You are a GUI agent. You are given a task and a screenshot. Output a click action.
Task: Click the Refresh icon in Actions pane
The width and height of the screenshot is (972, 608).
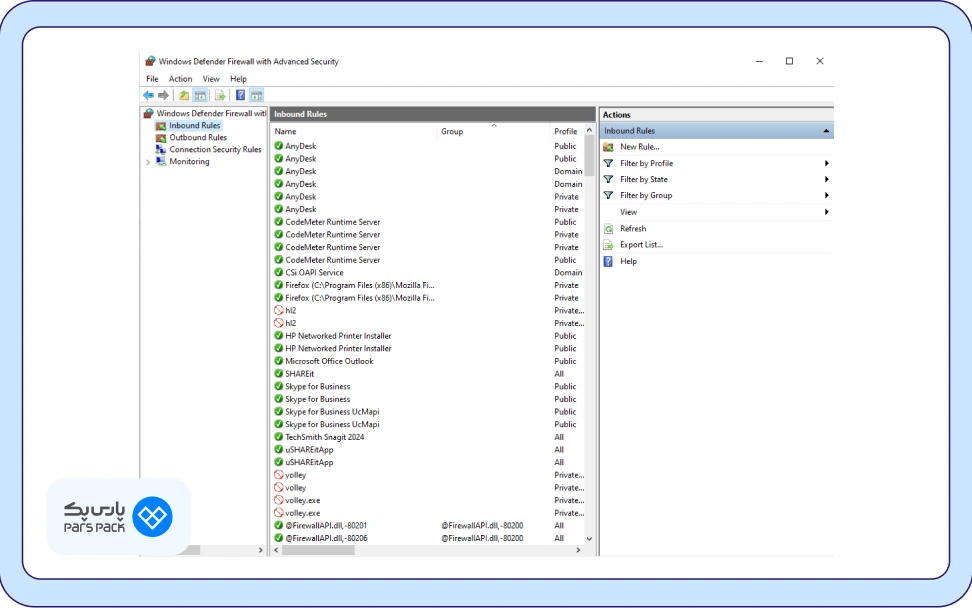(x=608, y=229)
